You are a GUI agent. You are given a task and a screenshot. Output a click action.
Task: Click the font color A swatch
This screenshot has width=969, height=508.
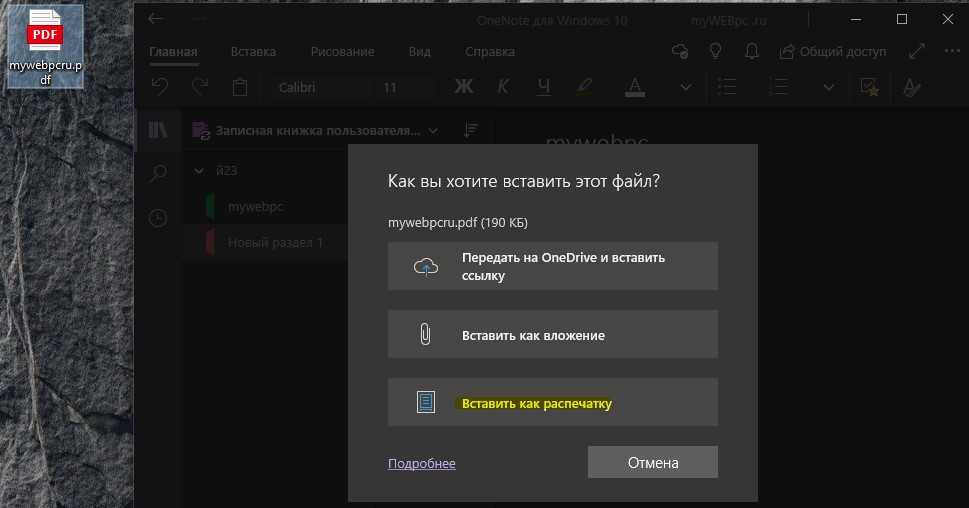tap(634, 87)
